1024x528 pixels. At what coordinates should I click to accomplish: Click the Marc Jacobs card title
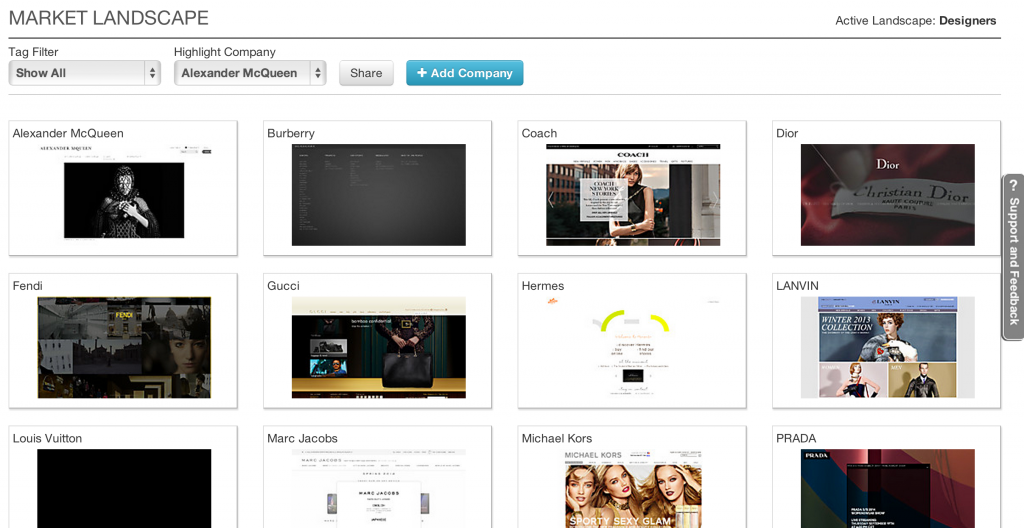[x=302, y=438]
